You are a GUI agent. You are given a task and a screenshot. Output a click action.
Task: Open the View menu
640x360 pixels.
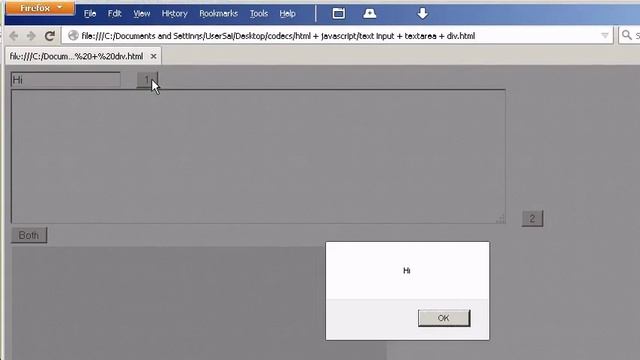[x=142, y=14]
